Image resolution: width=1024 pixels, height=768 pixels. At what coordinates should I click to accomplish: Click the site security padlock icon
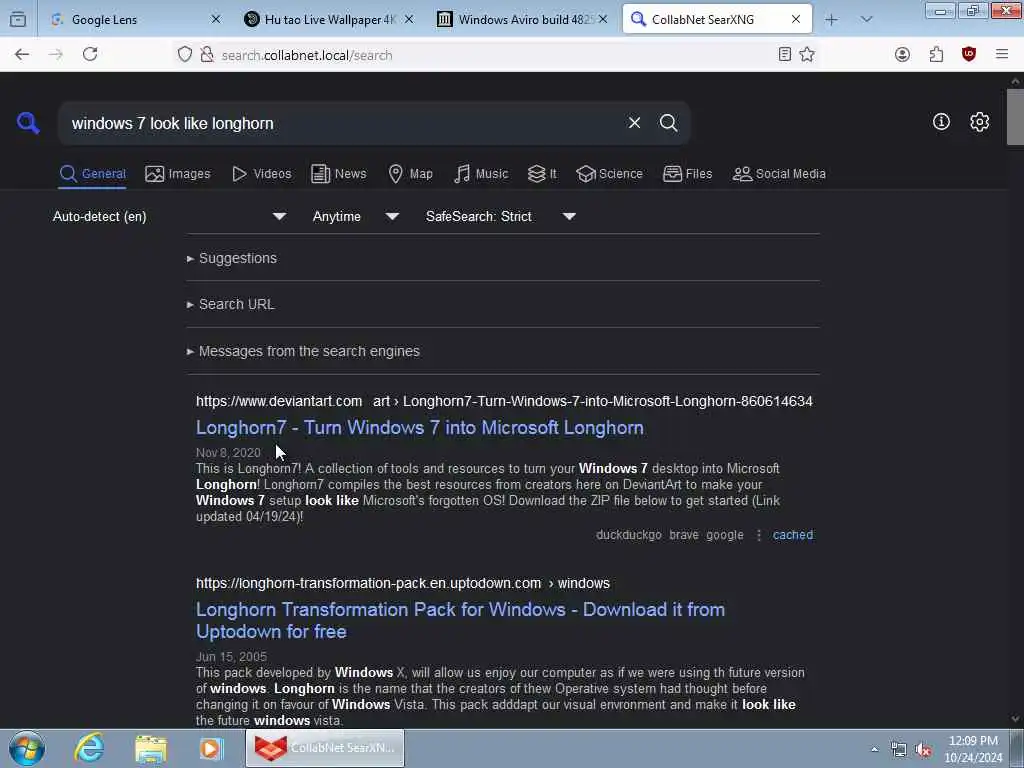pyautogui.click(x=207, y=55)
